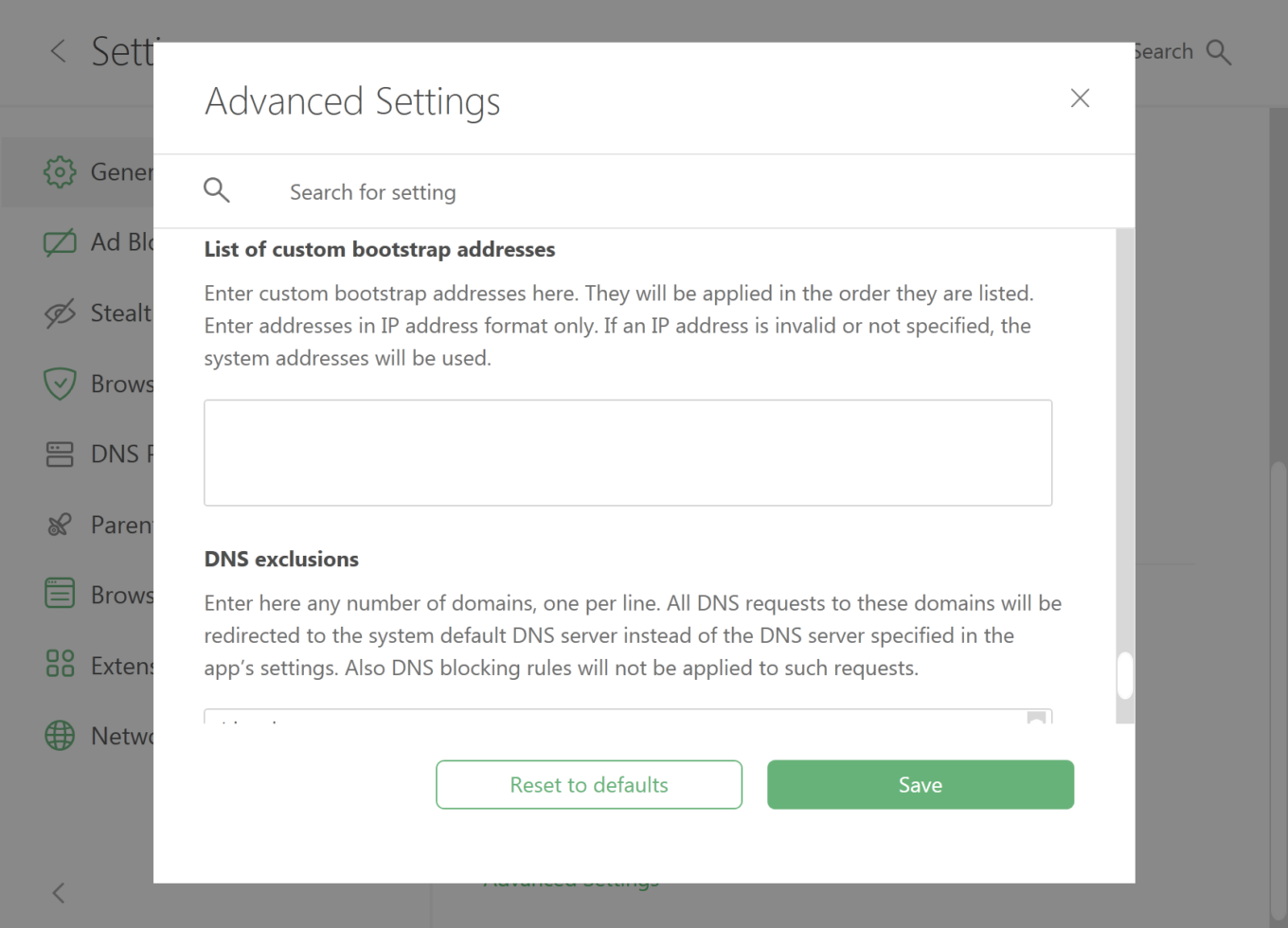Click the Network globe icon
This screenshot has height=928, width=1288.
click(60, 736)
